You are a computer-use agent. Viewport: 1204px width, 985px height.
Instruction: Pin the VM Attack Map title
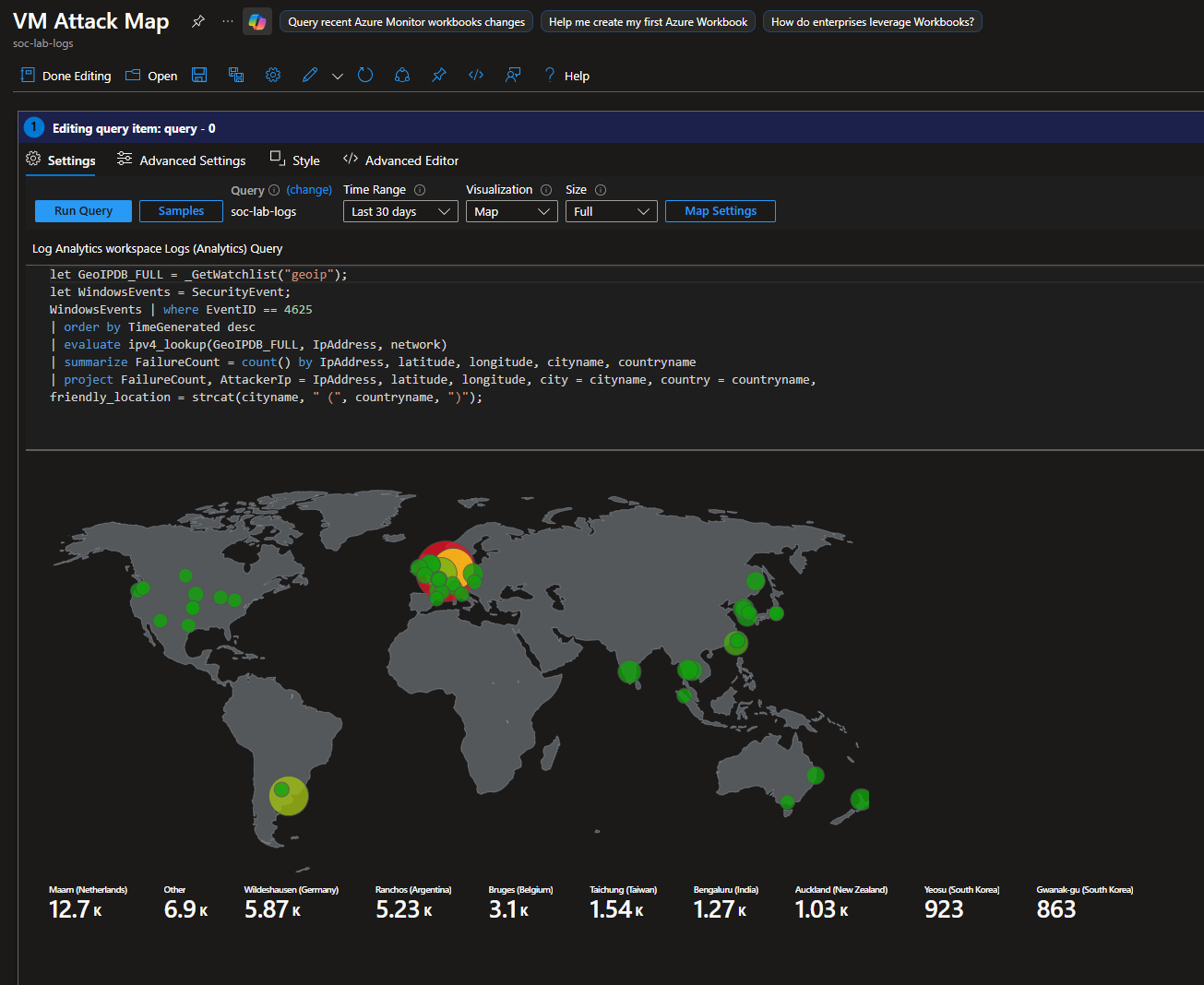coord(198,21)
